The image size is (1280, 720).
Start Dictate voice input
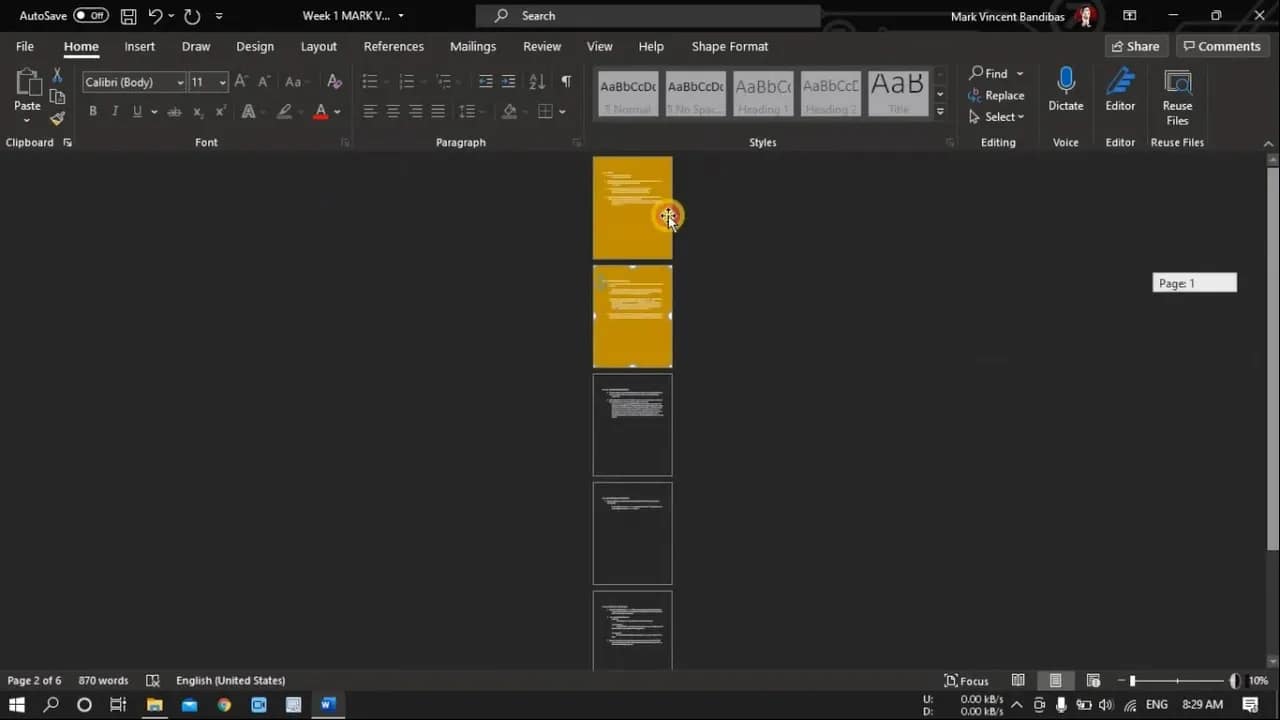coord(1065,90)
